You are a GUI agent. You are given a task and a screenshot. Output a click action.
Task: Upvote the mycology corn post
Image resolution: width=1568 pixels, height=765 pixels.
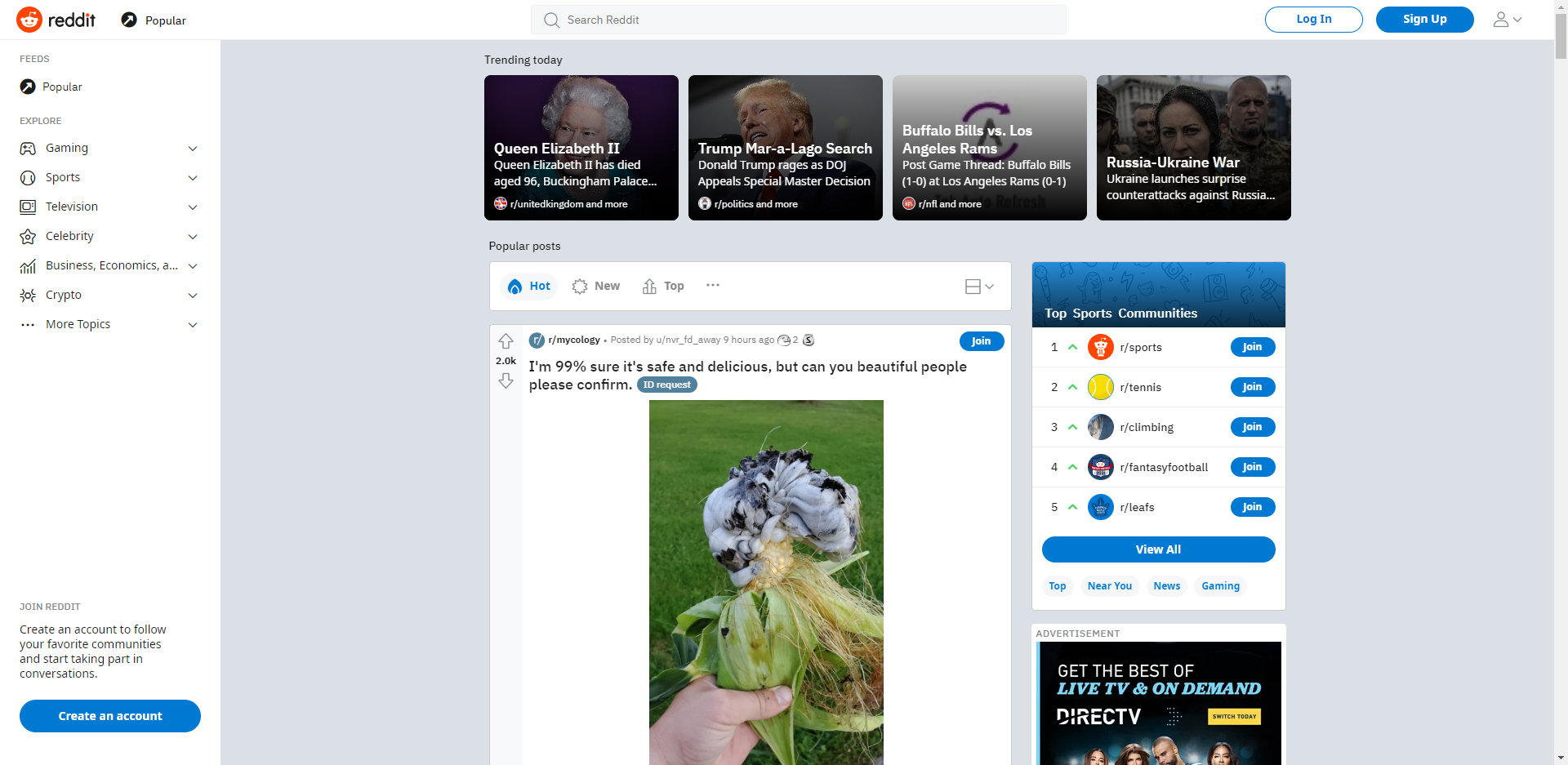coord(506,341)
